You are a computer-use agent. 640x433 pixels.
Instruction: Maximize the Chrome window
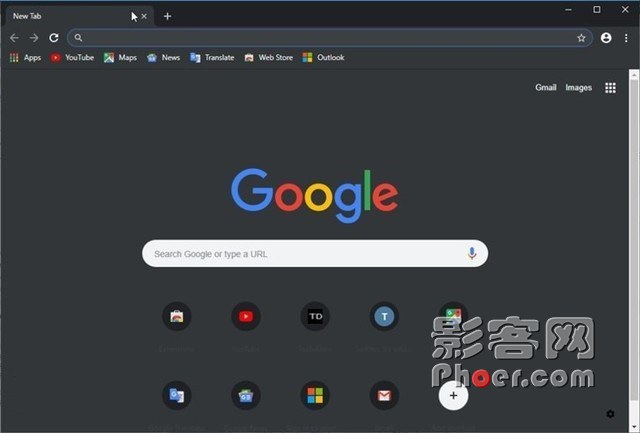coord(597,9)
